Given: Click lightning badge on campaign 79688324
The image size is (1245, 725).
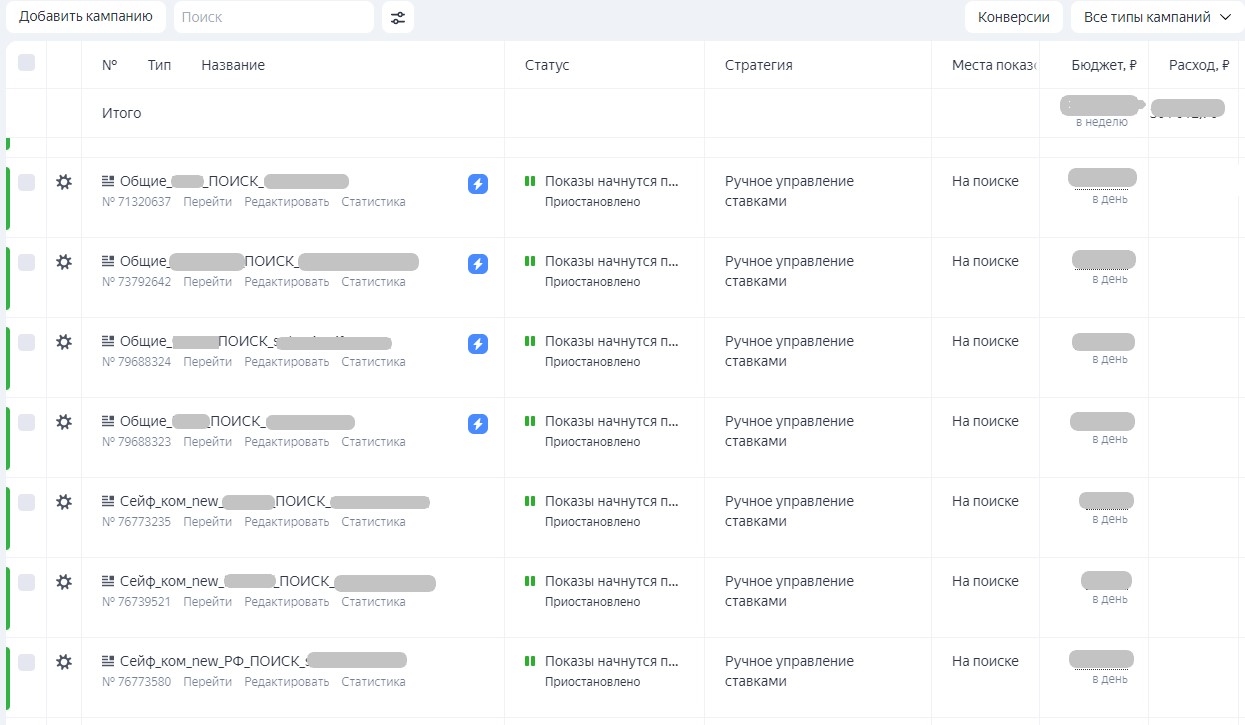Looking at the screenshot, I should [478, 344].
